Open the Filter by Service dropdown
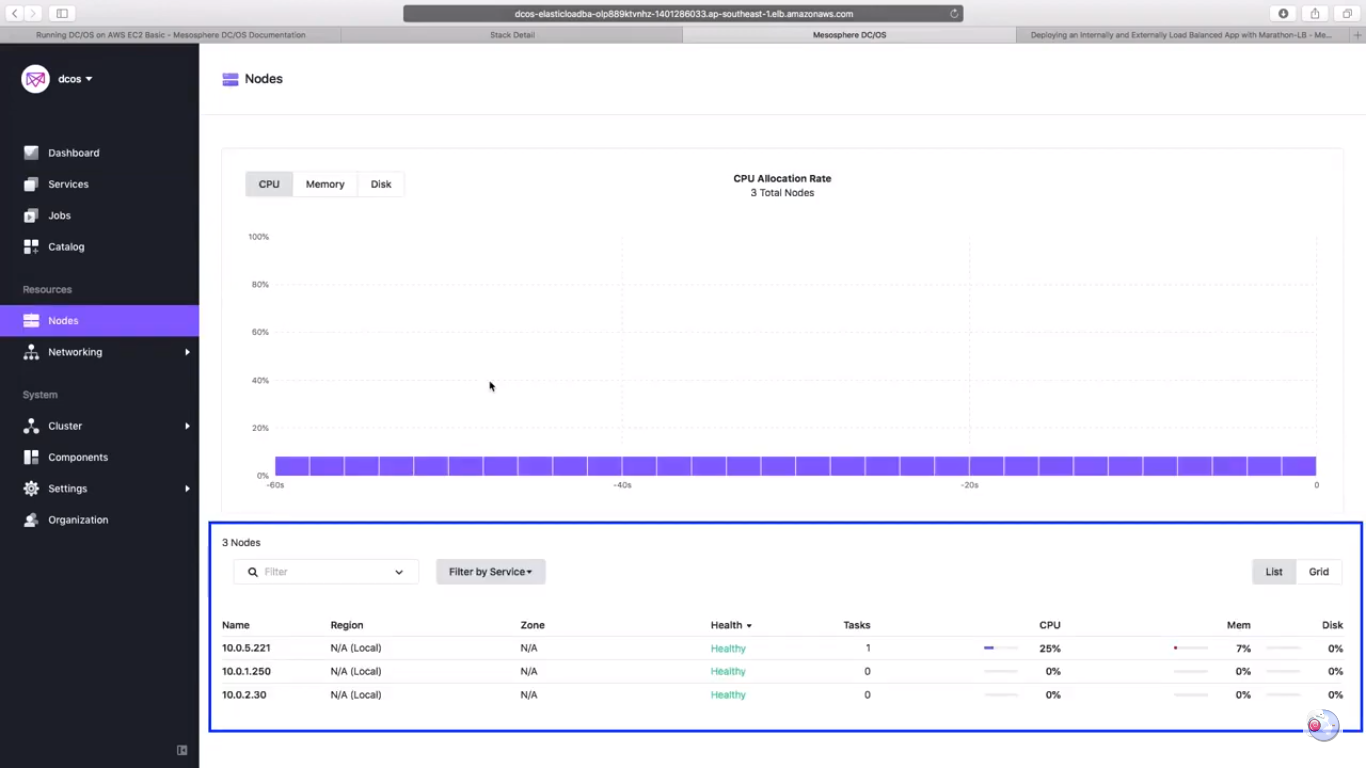Image resolution: width=1366 pixels, height=768 pixels. point(490,571)
